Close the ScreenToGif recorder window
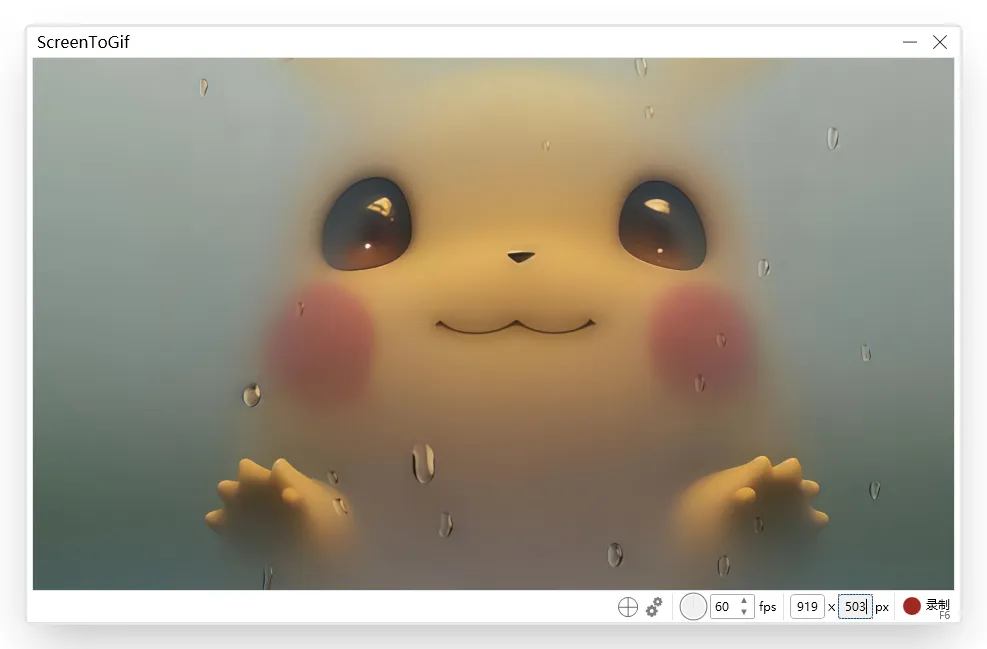 point(940,42)
